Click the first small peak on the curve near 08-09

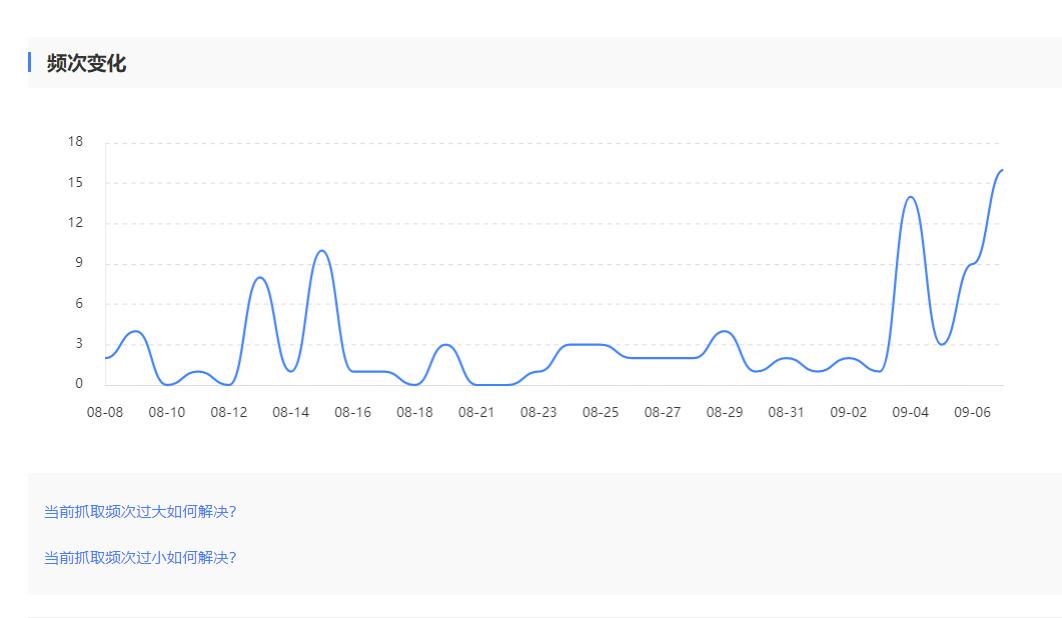tap(136, 331)
